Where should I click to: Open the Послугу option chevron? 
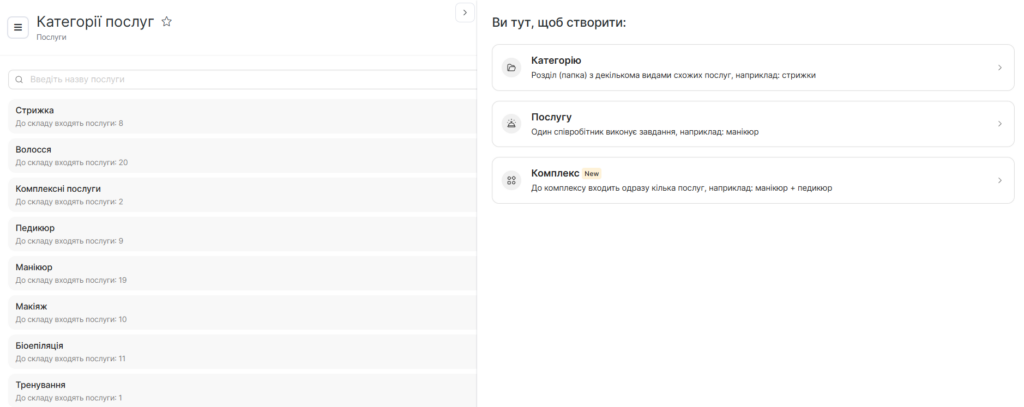click(999, 124)
